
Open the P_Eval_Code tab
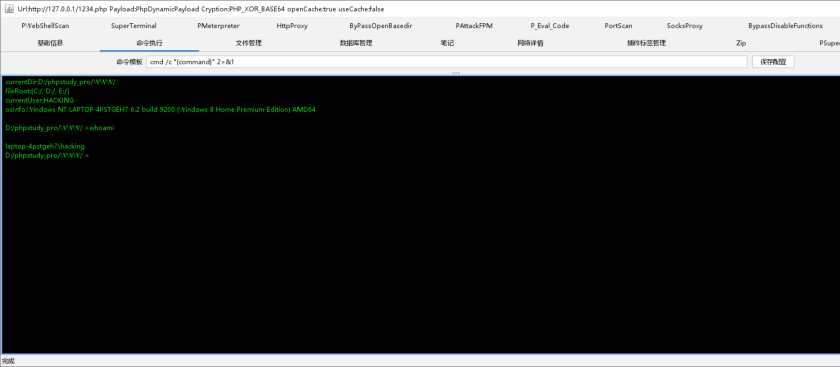[x=550, y=26]
